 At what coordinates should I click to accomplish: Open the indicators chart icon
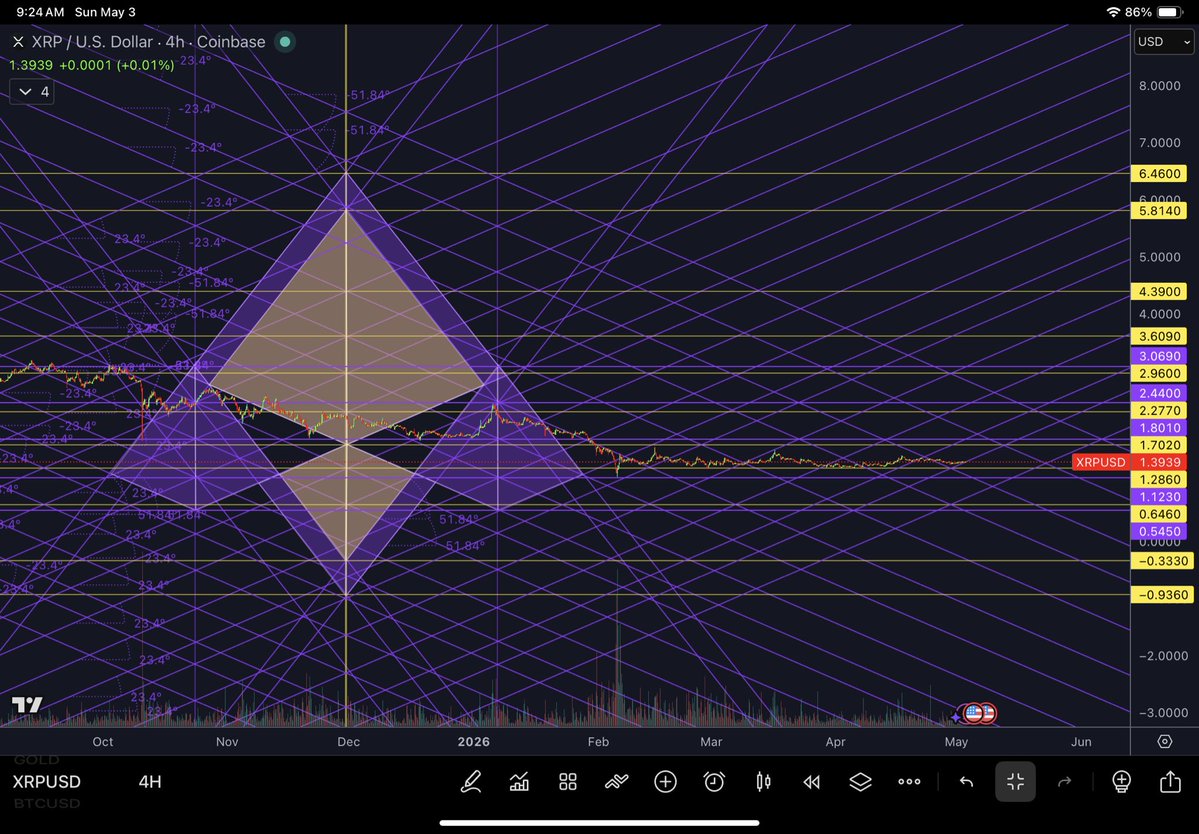coord(519,781)
